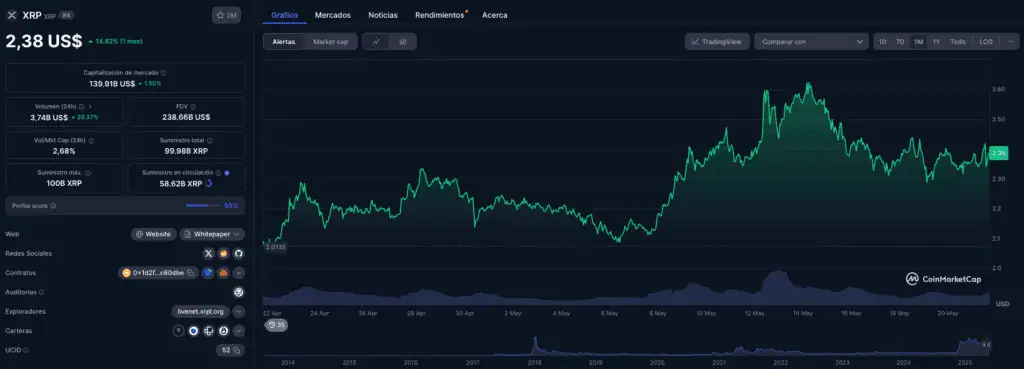Open info tooltip for Suministro en circulación
1024x369 pixels.
[218, 172]
